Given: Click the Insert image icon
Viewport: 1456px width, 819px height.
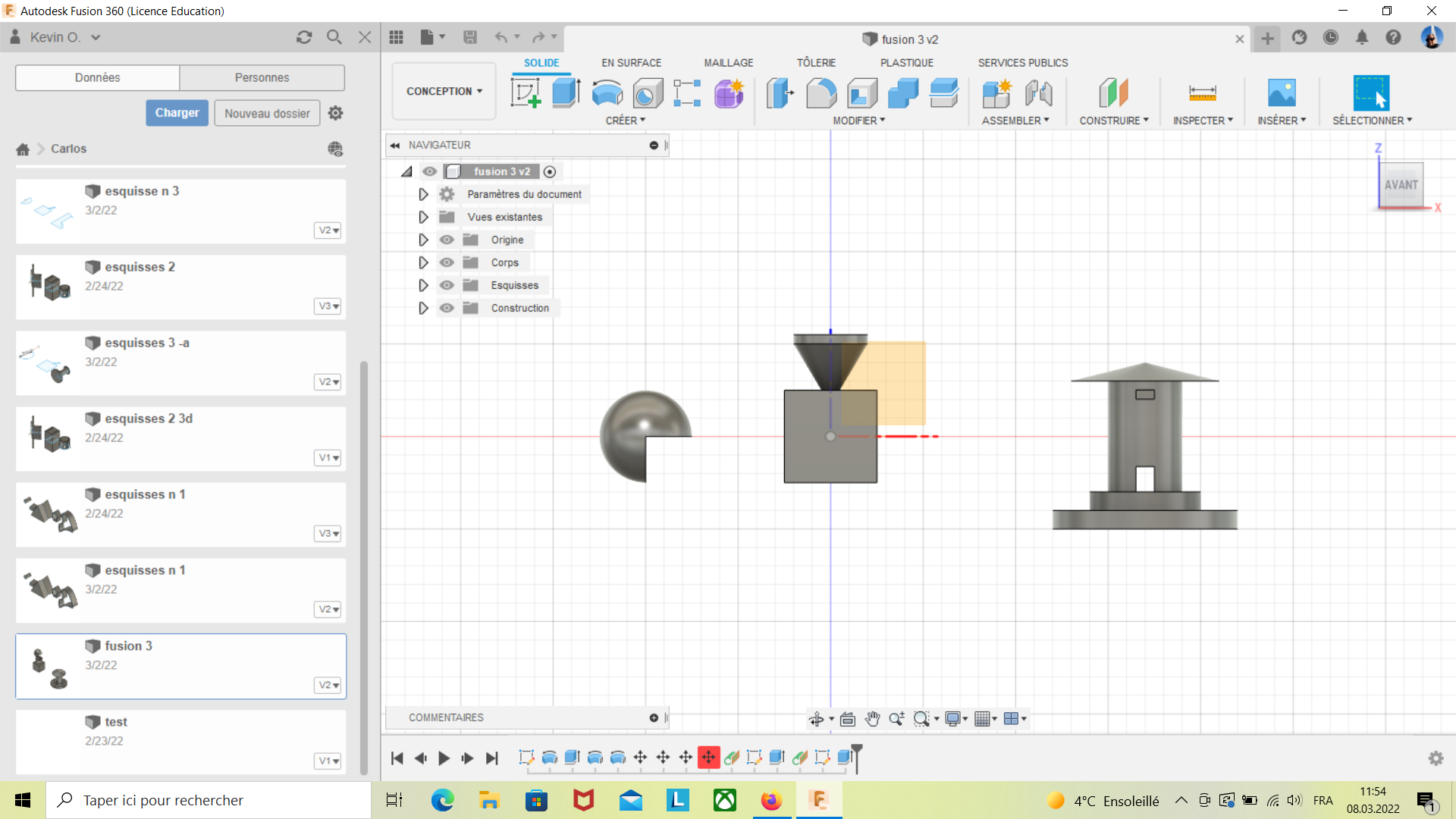Looking at the screenshot, I should pos(1282,93).
